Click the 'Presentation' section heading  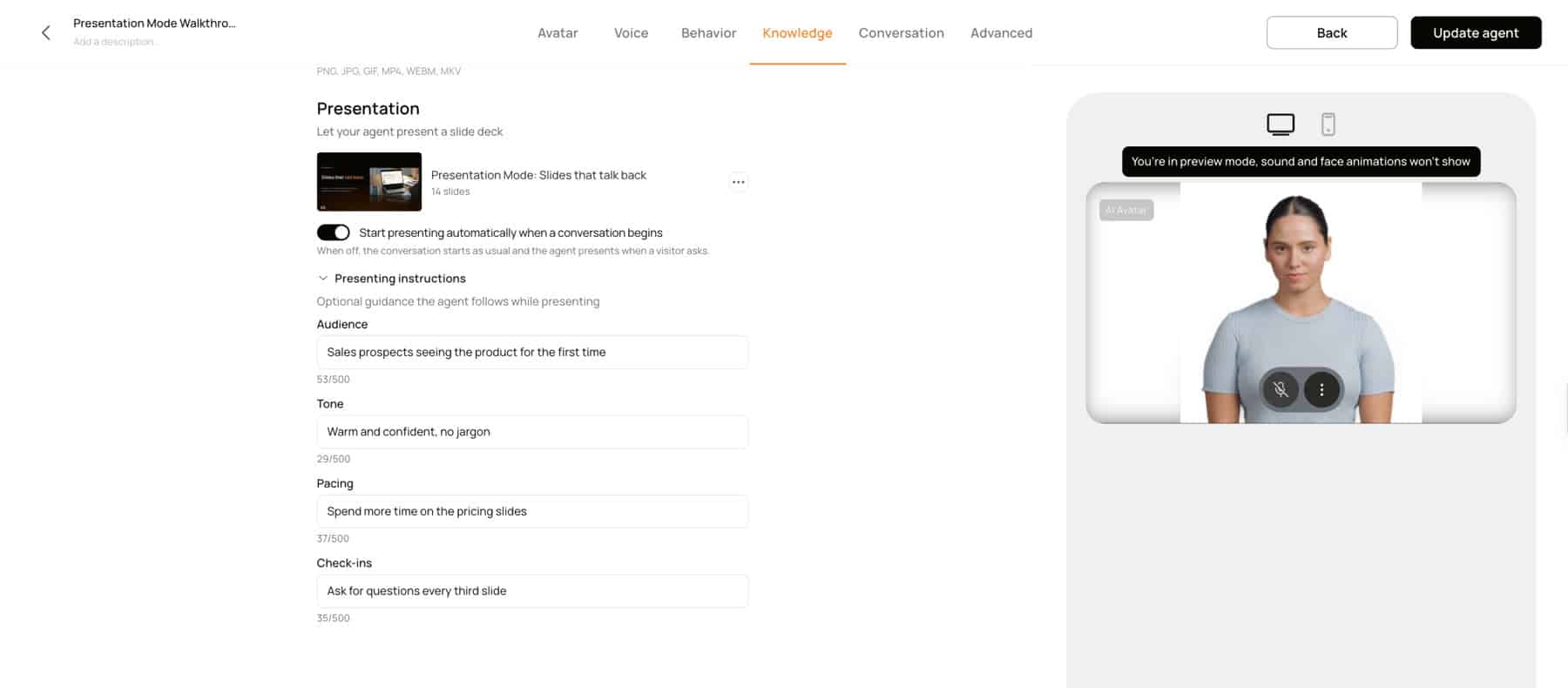[368, 109]
